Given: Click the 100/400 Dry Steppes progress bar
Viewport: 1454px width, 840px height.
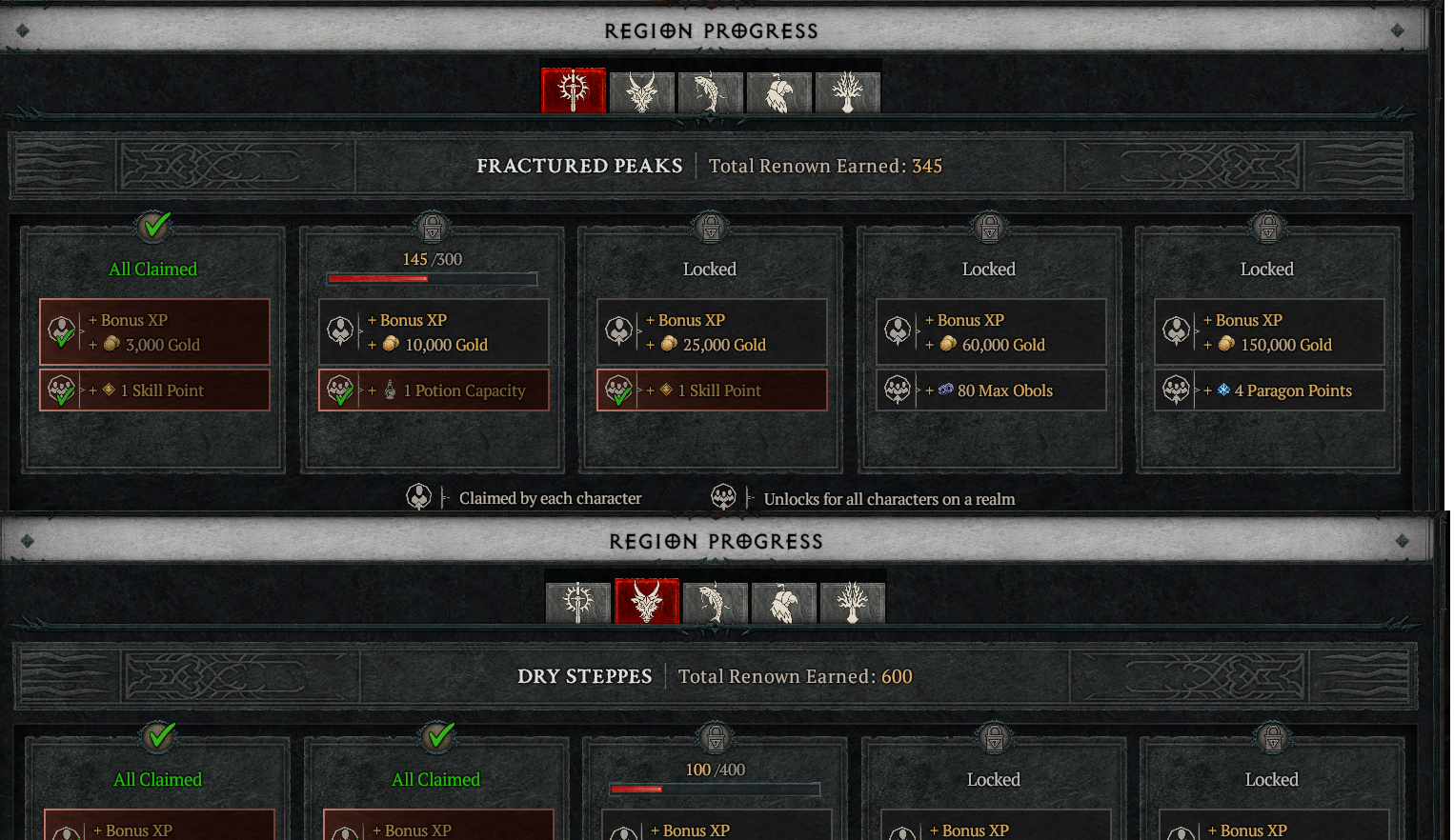Looking at the screenshot, I should click(x=715, y=790).
